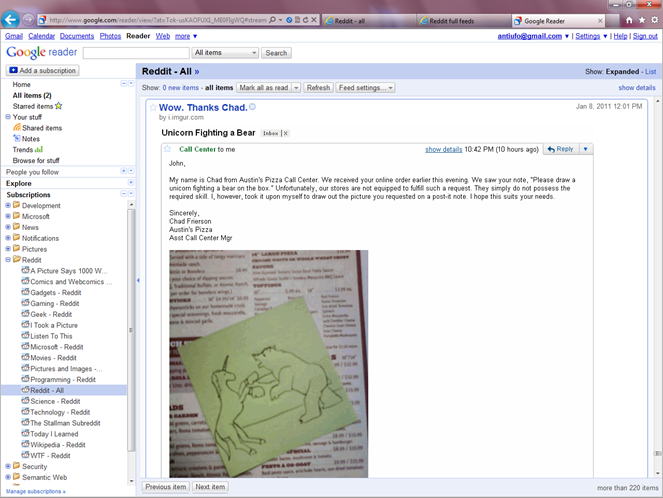Open the Mark all as read dropdown arrow
The image size is (663, 498).
296,88
